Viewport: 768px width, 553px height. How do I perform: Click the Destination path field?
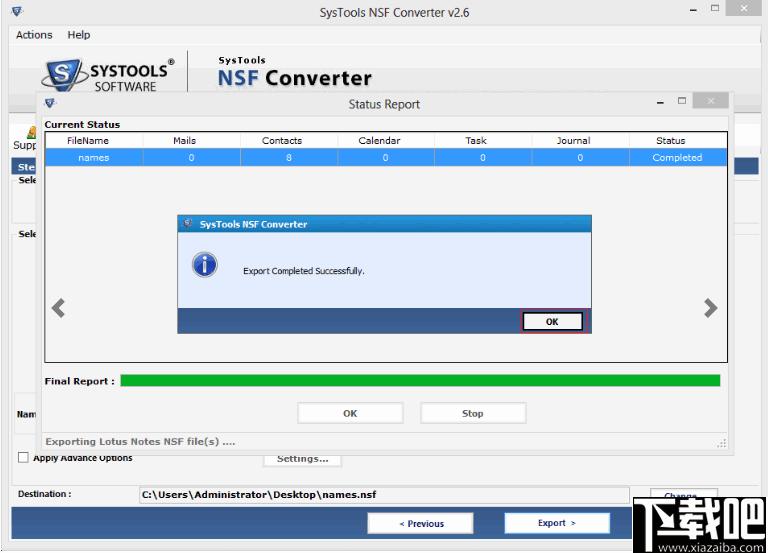[x=384, y=495]
